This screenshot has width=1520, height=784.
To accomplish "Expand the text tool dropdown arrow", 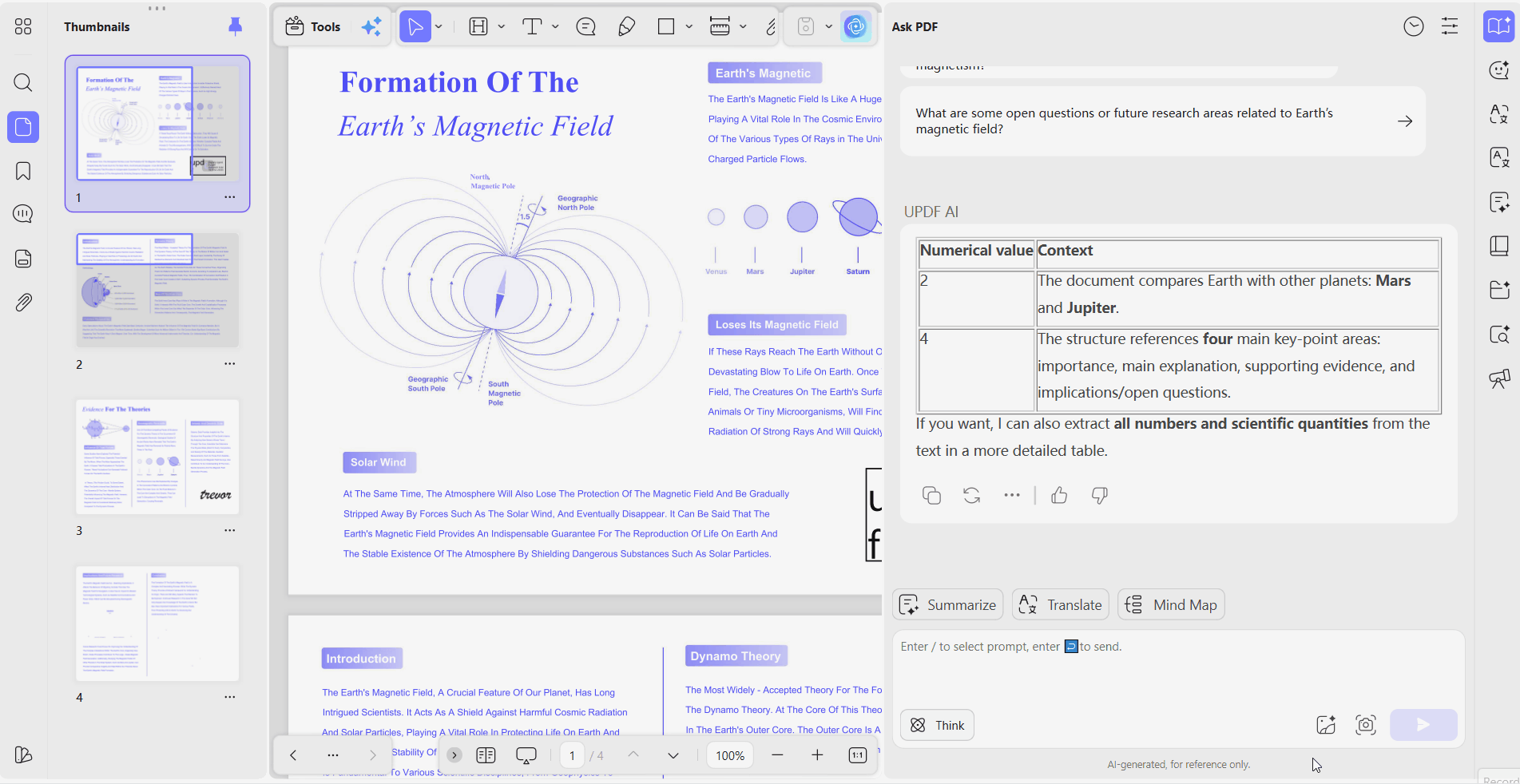I will pos(556,27).
